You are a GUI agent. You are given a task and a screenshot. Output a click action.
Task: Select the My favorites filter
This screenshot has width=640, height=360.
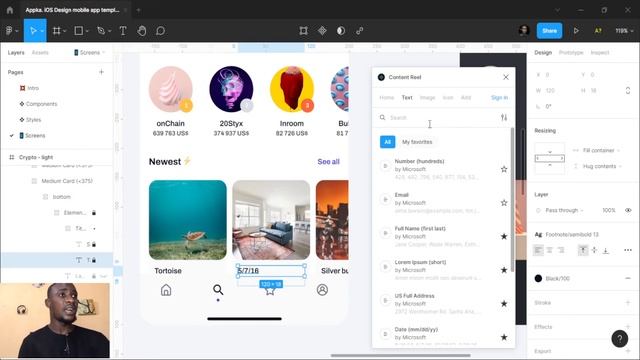point(417,142)
